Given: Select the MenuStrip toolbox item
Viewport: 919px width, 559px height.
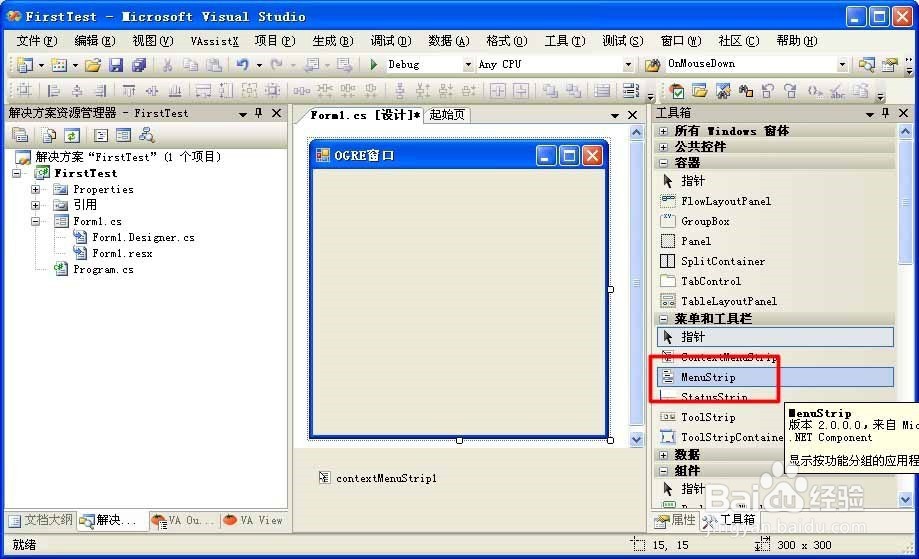Looking at the screenshot, I should tap(775, 377).
